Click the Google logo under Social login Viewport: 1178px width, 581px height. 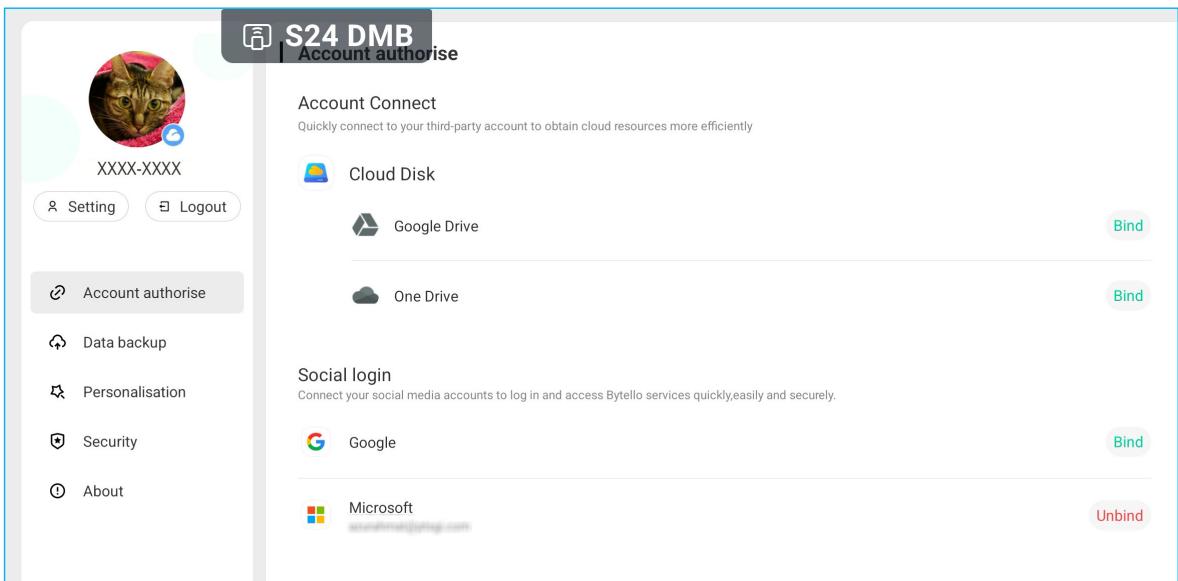point(316,442)
